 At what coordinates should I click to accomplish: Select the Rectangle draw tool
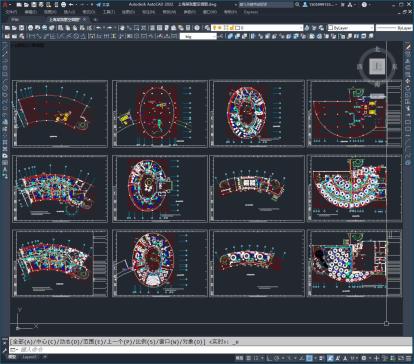click(x=5, y=74)
